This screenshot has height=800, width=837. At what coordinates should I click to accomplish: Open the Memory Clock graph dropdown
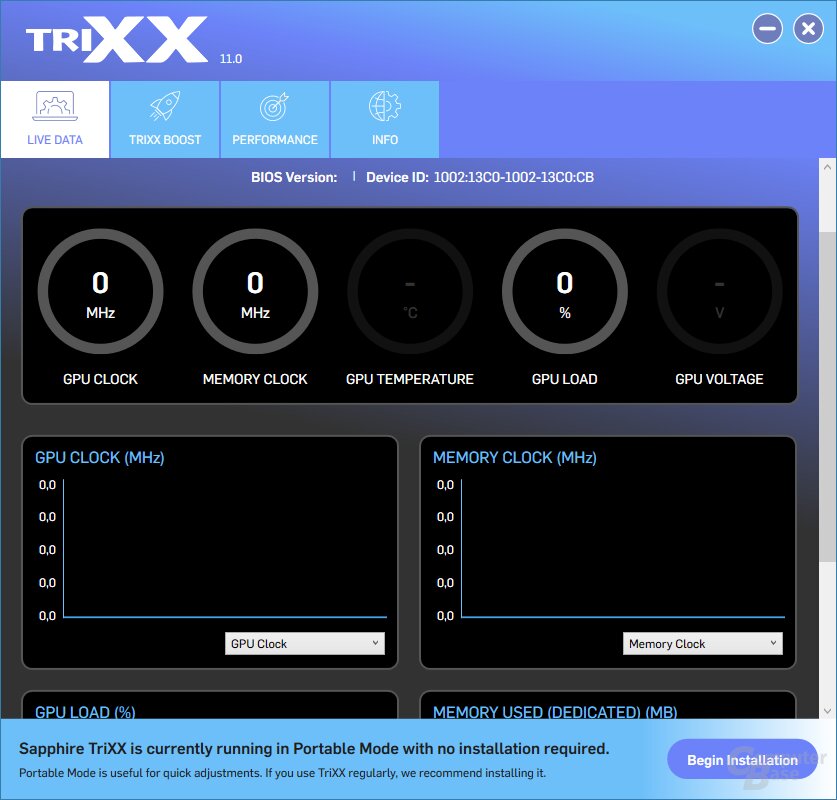coord(702,643)
